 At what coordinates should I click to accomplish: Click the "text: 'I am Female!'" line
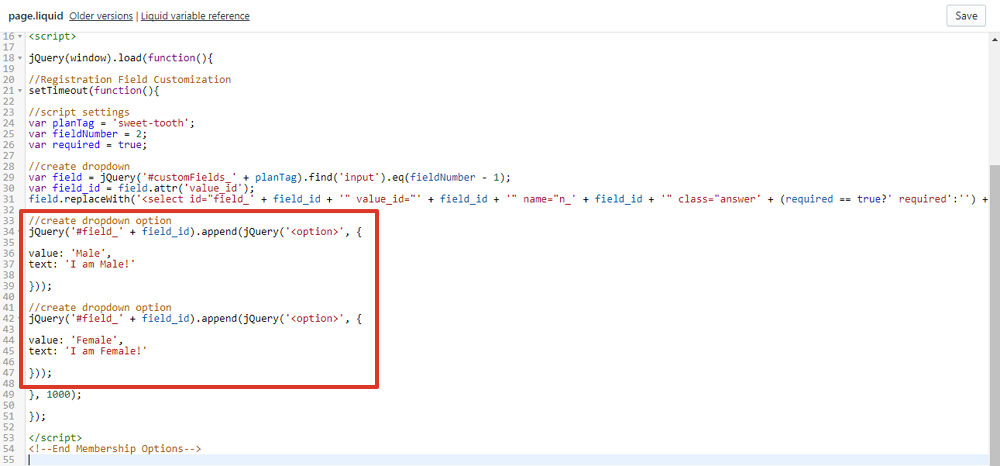point(88,351)
